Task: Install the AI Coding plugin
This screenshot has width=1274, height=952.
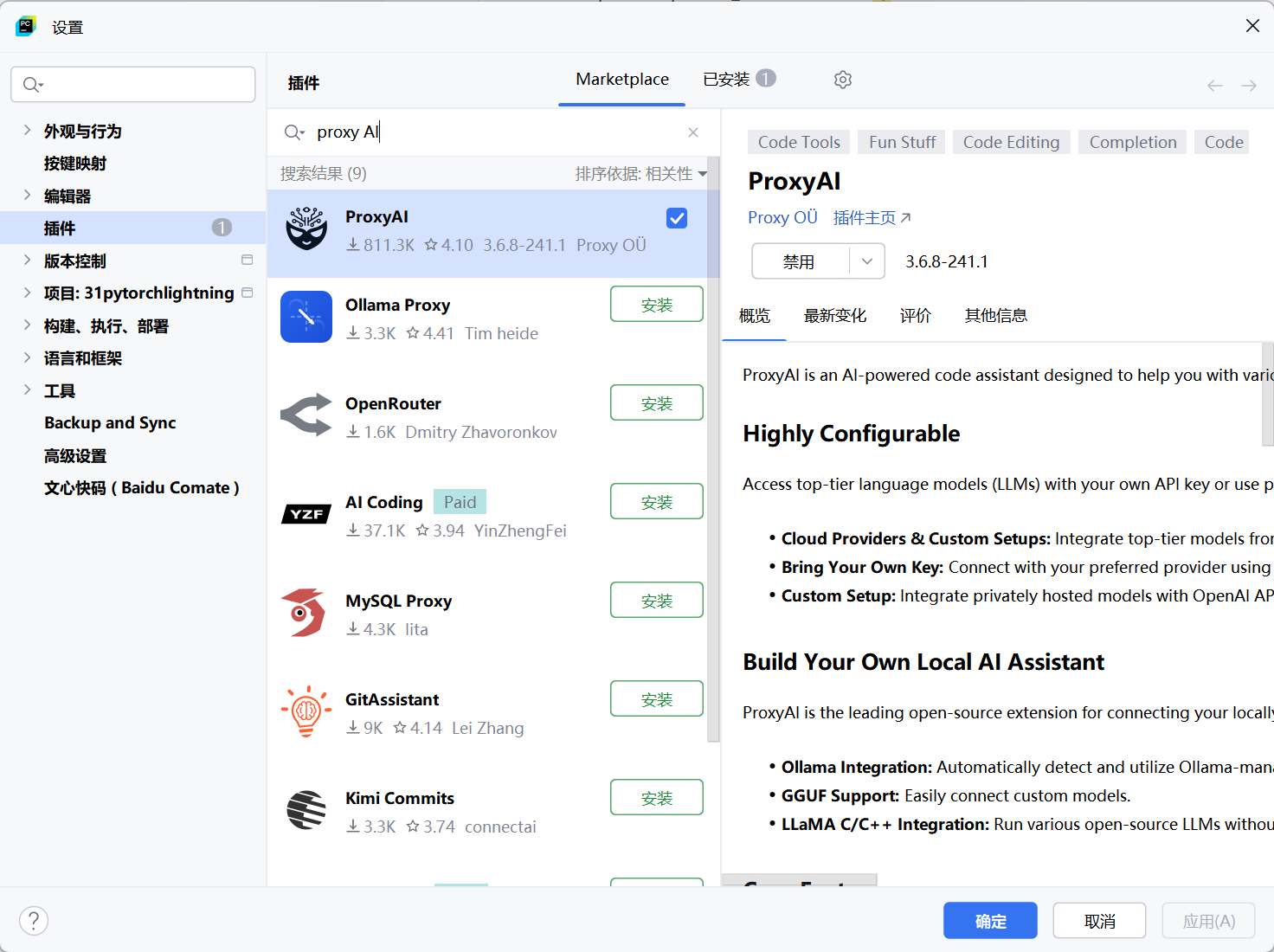Action: point(657,501)
